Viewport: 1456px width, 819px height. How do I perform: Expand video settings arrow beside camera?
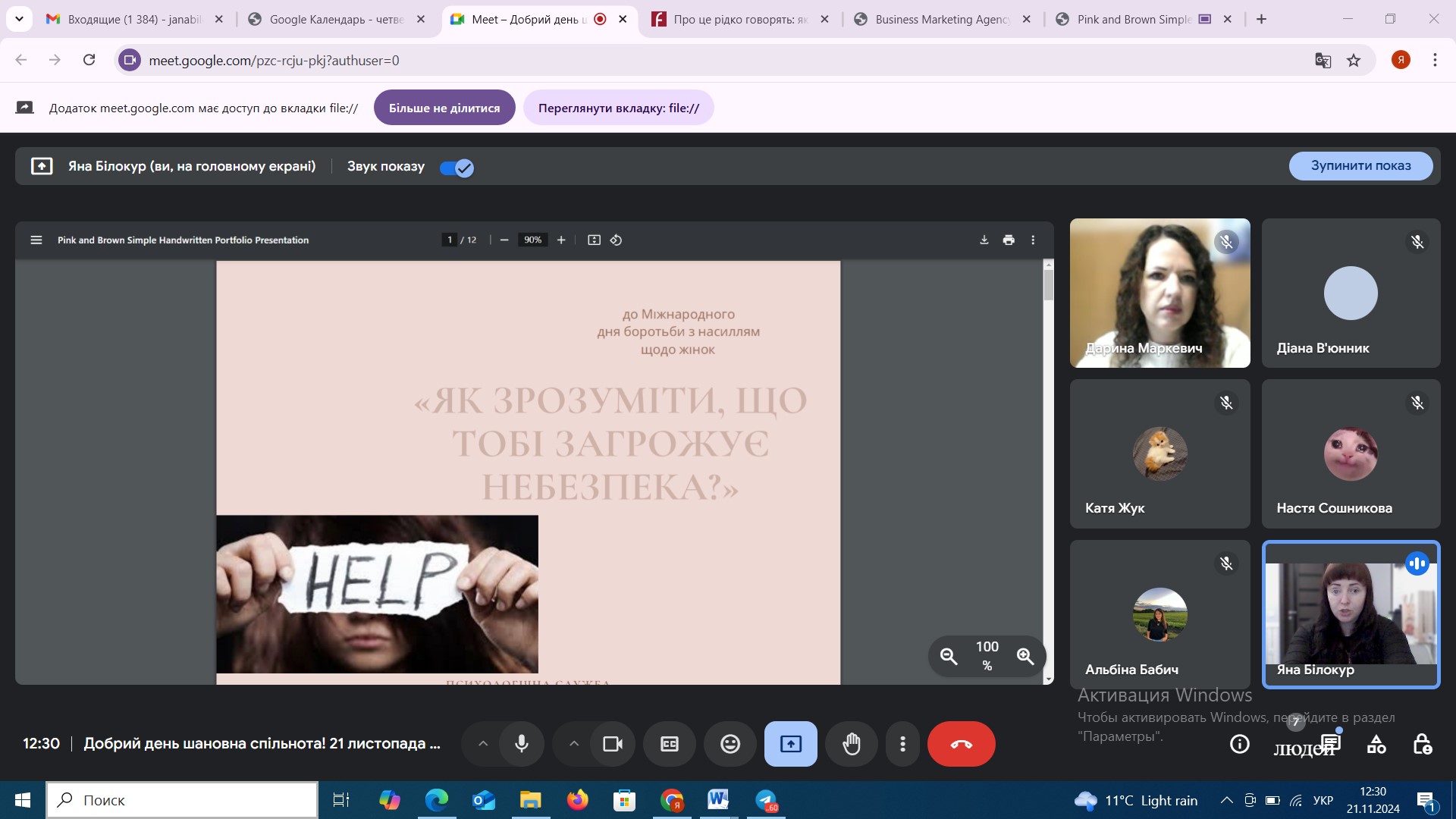[x=574, y=744]
